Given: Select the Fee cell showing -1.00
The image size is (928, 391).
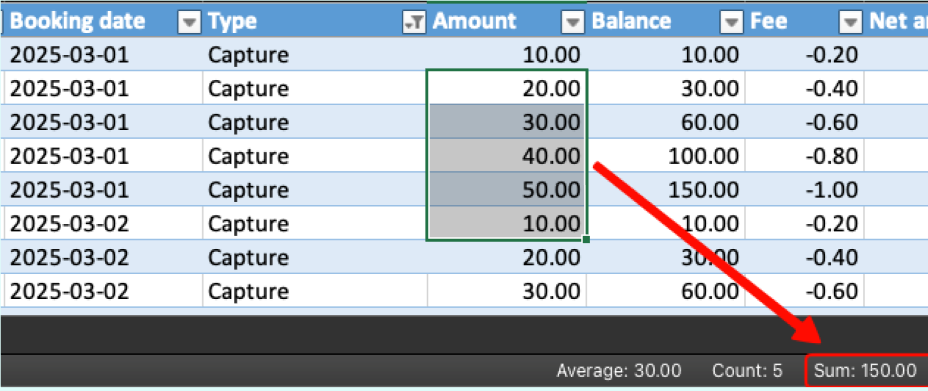Looking at the screenshot, I should [804, 189].
